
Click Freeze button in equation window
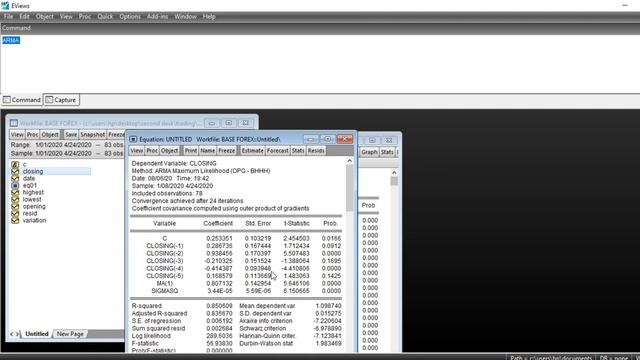pos(227,151)
